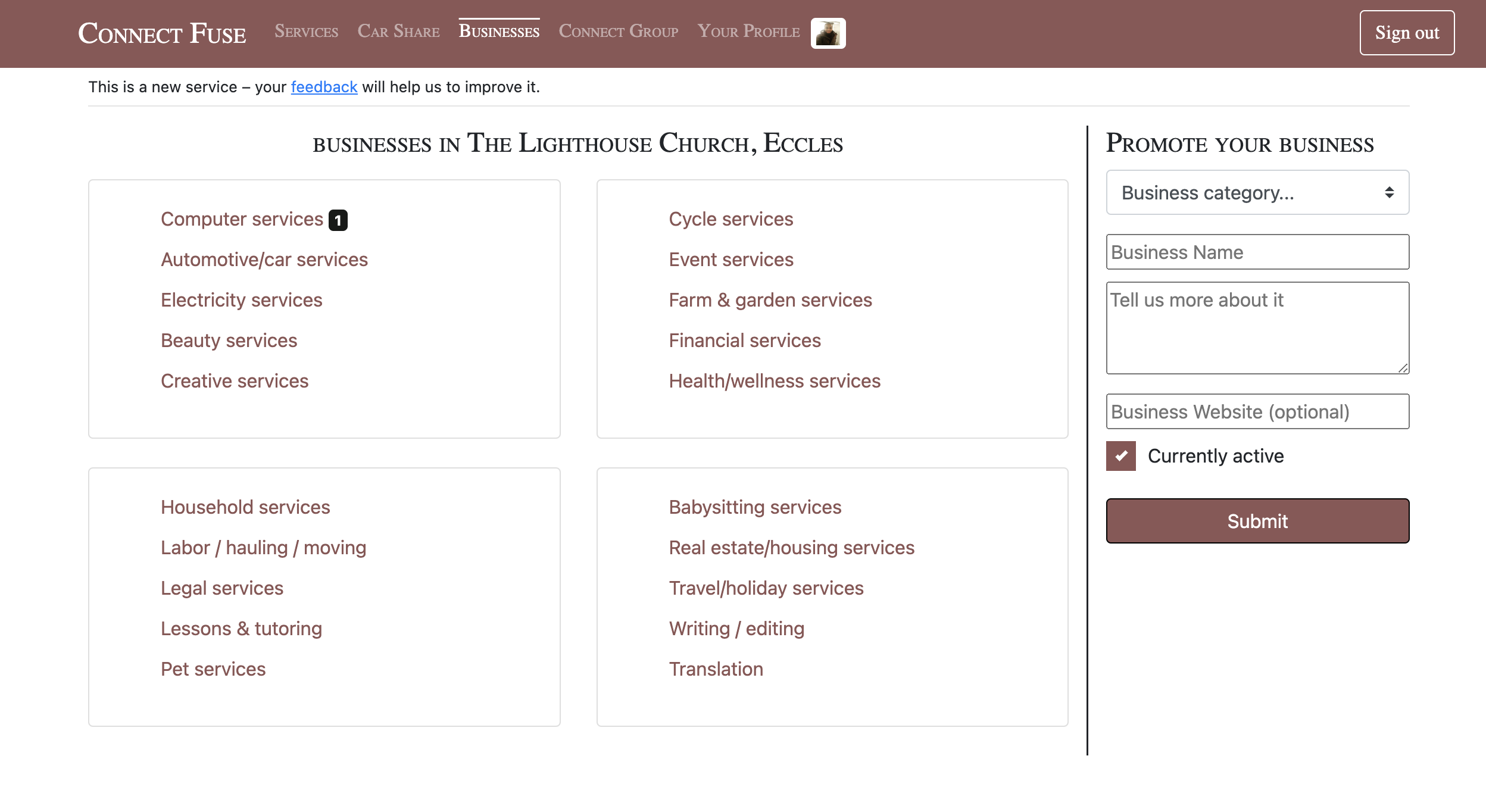Navigate to the Businesses tab
The image size is (1486, 812).
(x=498, y=31)
